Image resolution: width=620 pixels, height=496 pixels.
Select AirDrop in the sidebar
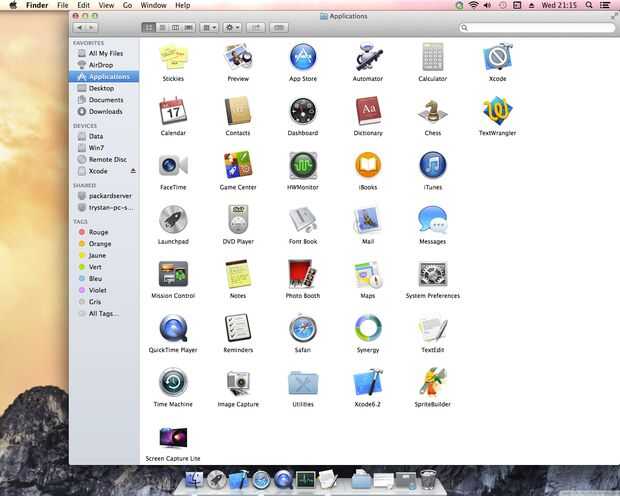104,65
